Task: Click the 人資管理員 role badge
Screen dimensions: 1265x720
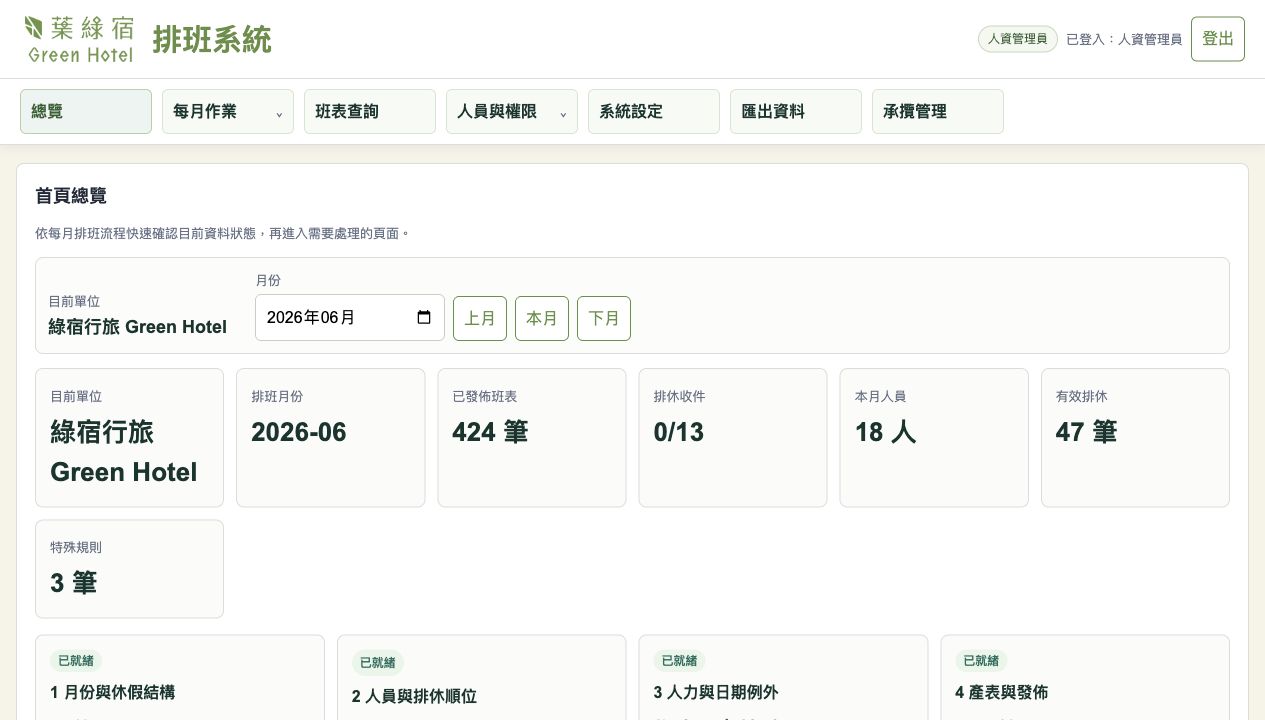Action: point(1018,39)
